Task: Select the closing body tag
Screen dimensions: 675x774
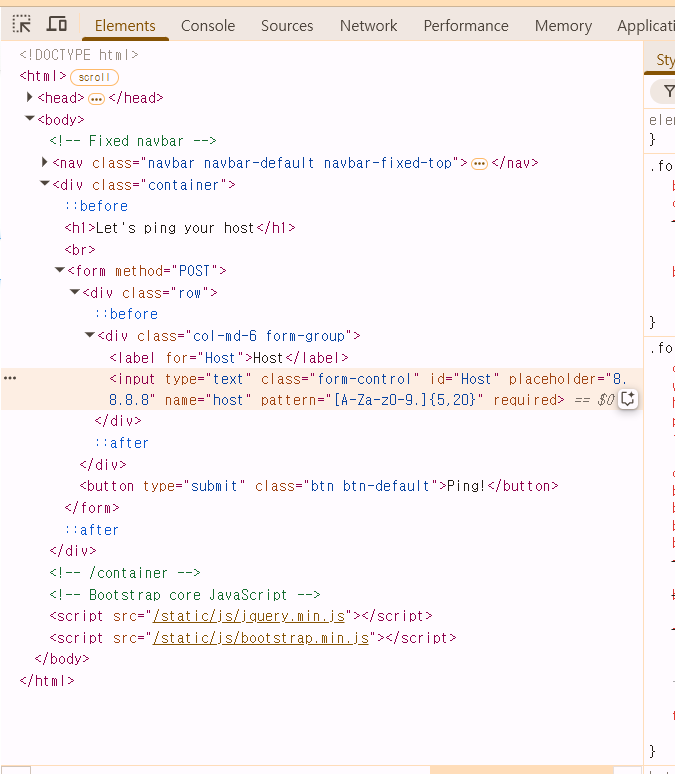Action: (x=62, y=659)
